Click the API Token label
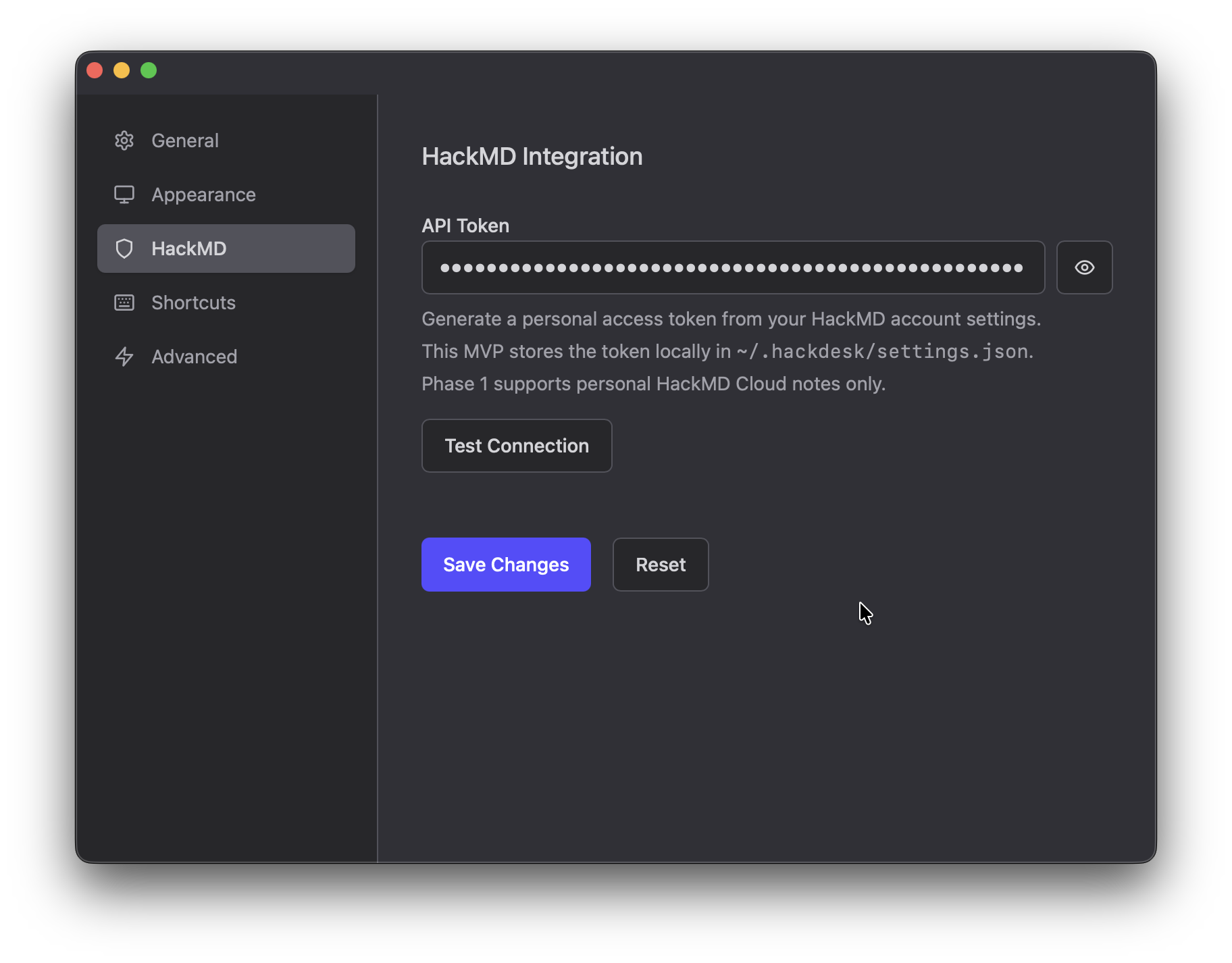This screenshot has width=1232, height=963. click(465, 226)
